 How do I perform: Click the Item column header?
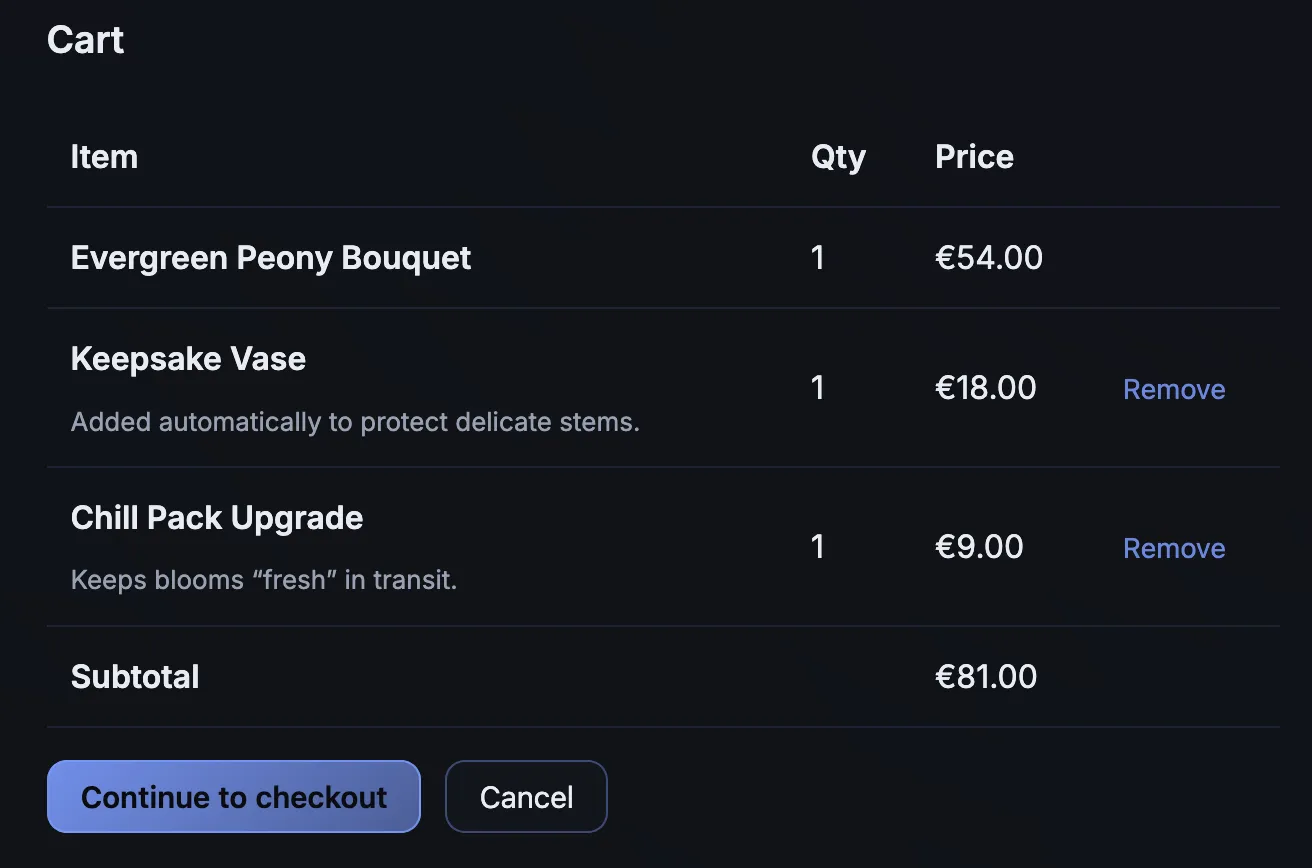coord(104,156)
